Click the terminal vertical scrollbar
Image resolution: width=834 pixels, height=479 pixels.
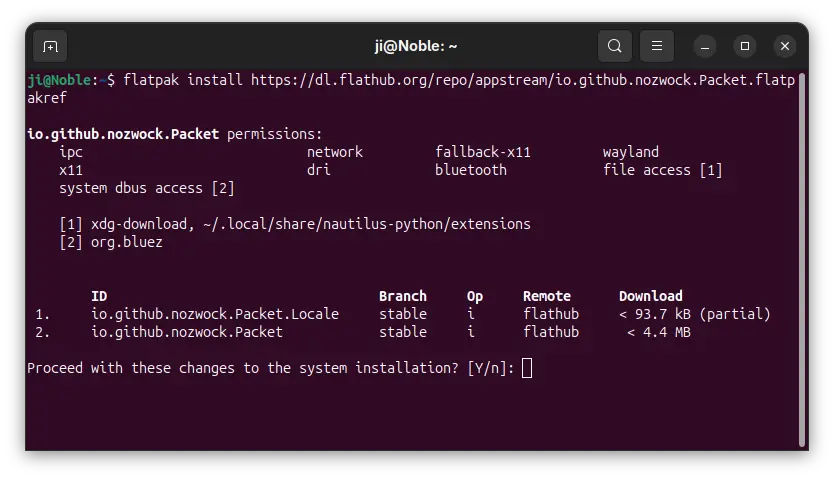point(802,260)
